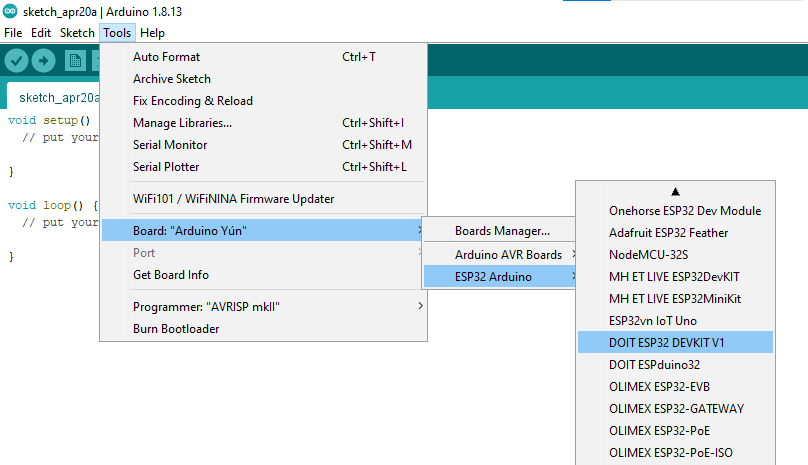Expand ESP32 Arduino submenu
The width and height of the screenshot is (808, 465).
point(499,277)
